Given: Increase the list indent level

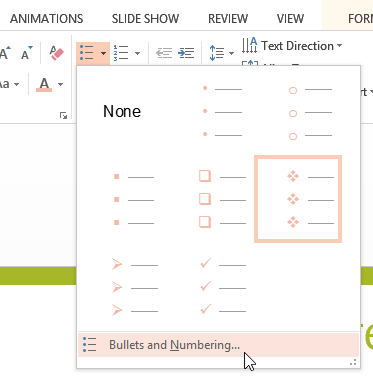Looking at the screenshot, I should [186, 53].
